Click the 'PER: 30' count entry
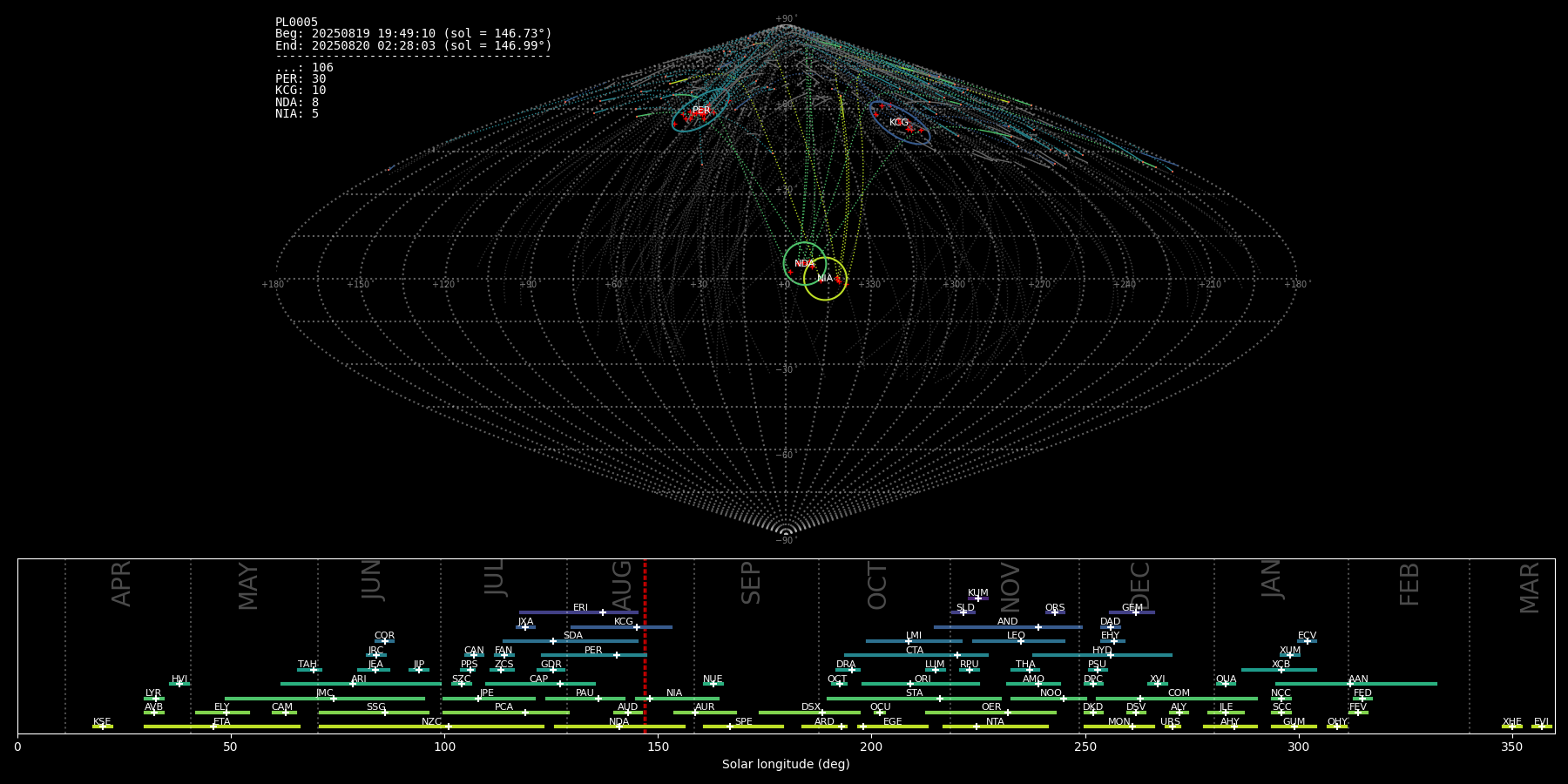Screen dimensions: 1568x784 [x=301, y=79]
